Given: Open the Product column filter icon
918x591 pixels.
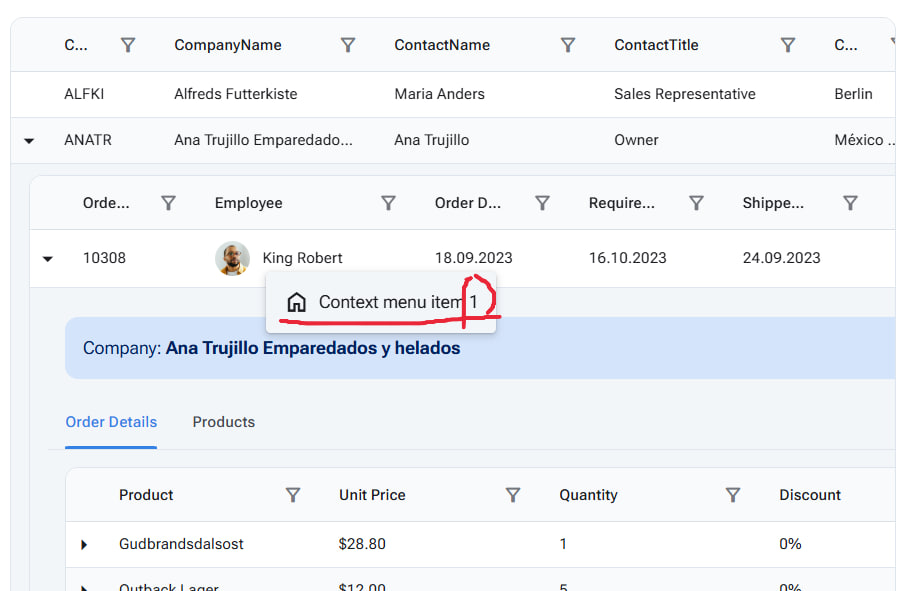Looking at the screenshot, I should [293, 495].
